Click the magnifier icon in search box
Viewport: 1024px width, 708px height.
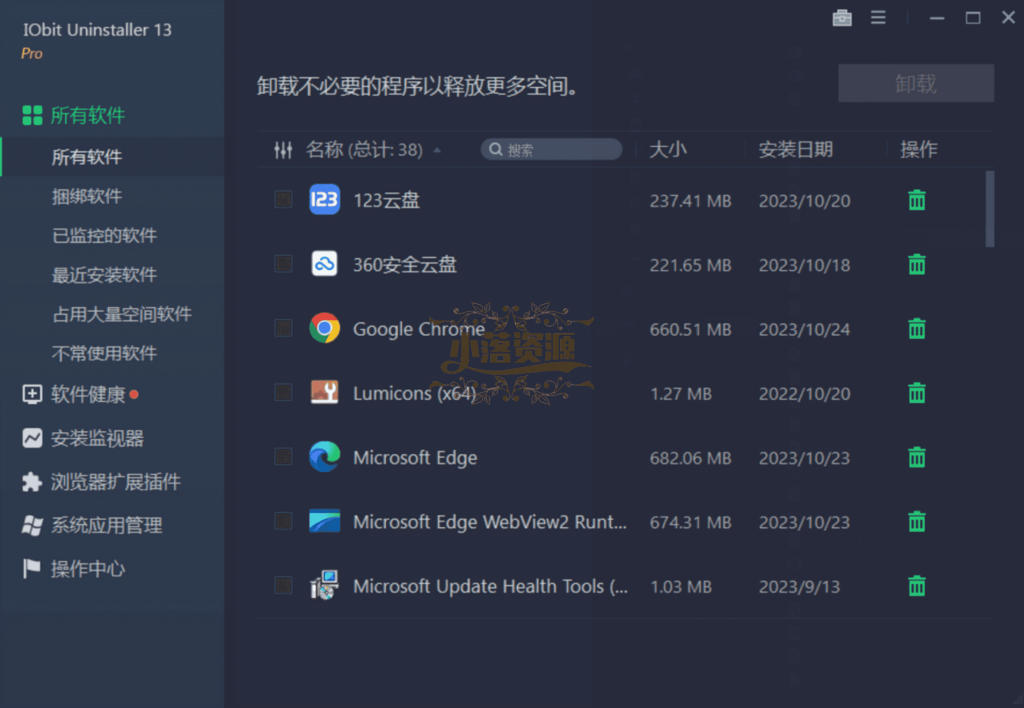coord(496,150)
